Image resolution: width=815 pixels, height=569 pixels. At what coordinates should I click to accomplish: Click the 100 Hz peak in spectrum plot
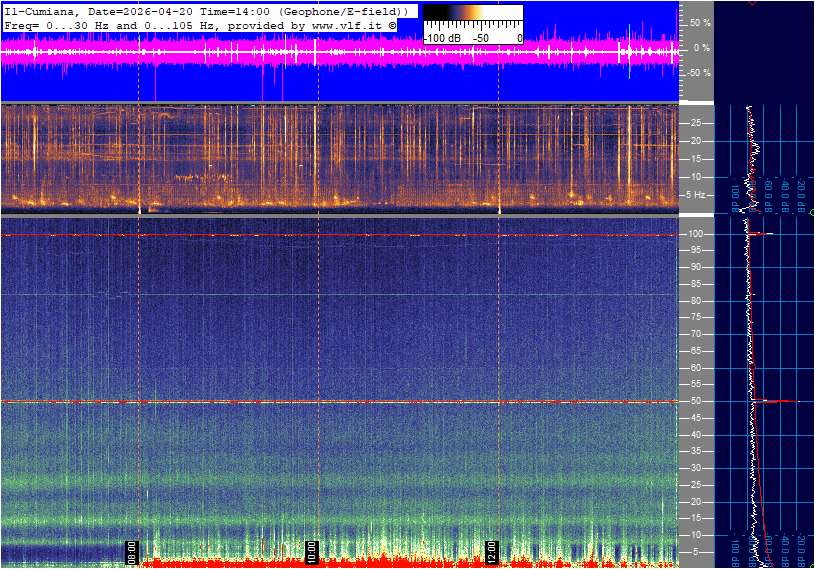765,234
